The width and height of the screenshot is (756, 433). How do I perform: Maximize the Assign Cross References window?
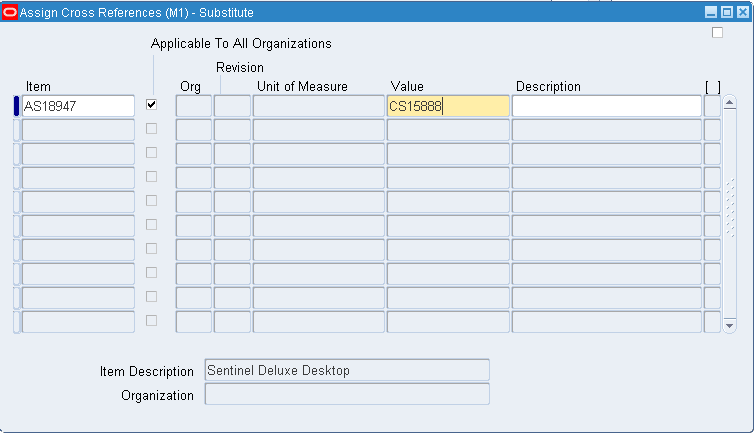pos(726,12)
